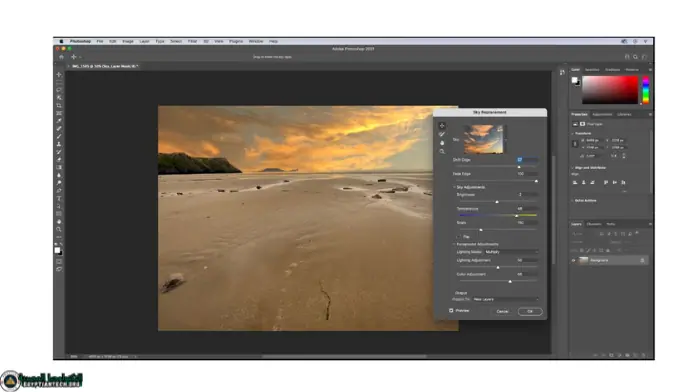This screenshot has width=698, height=392.
Task: Toggle the width-height link in Transform
Action: pos(575,144)
